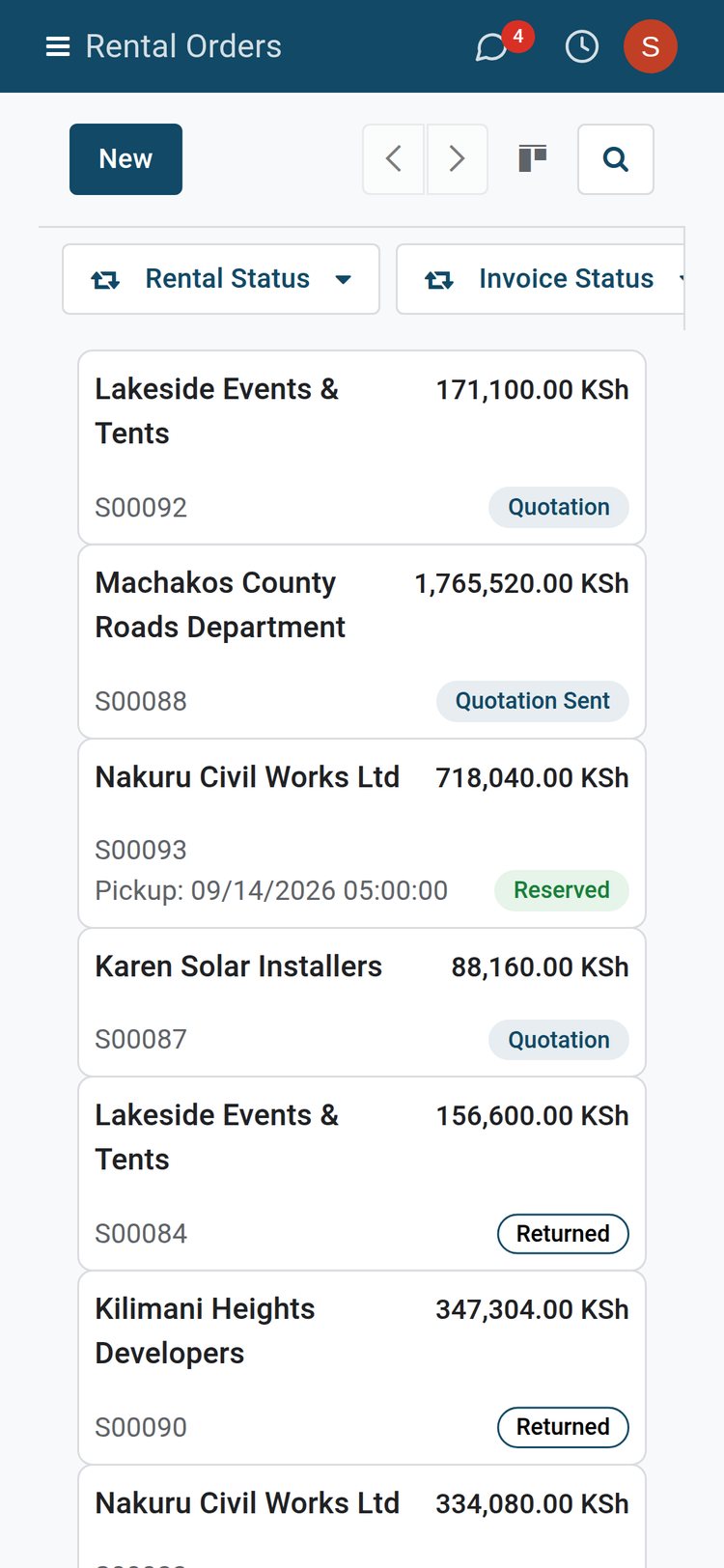The image size is (724, 1568).
Task: Open the conversations chat bubble icon
Action: [x=491, y=46]
